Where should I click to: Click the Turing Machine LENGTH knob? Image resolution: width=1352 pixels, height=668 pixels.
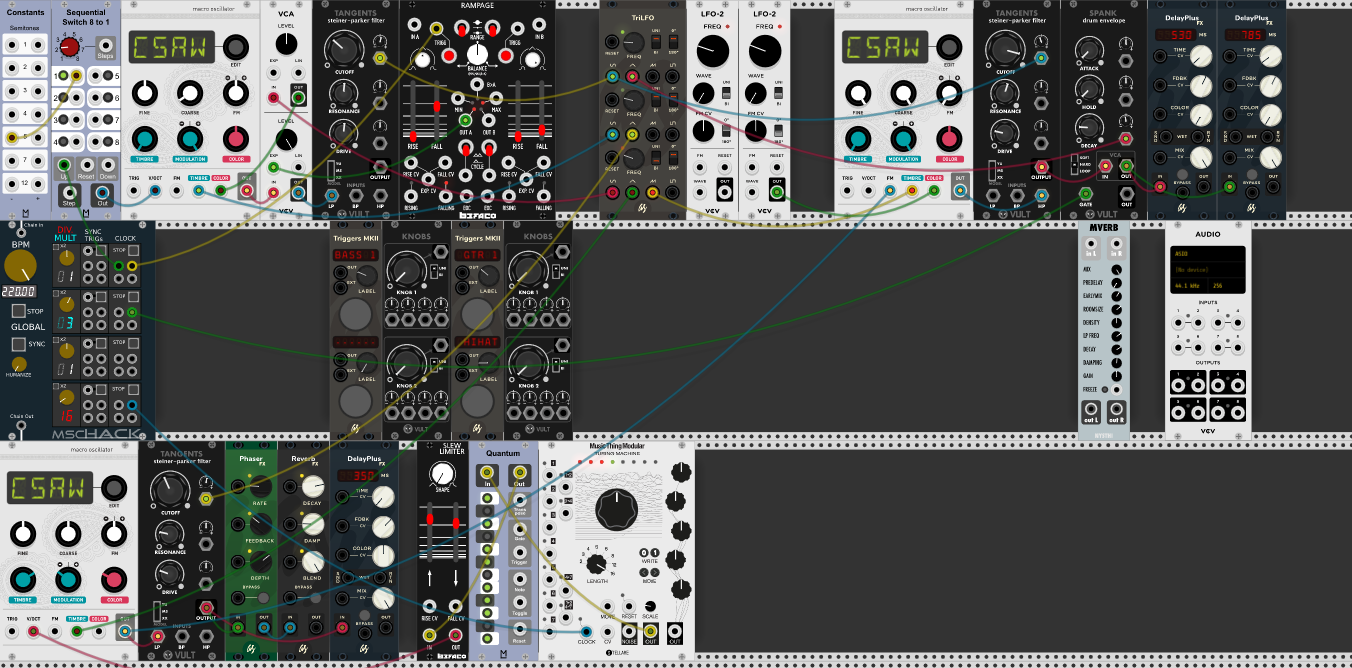(596, 564)
